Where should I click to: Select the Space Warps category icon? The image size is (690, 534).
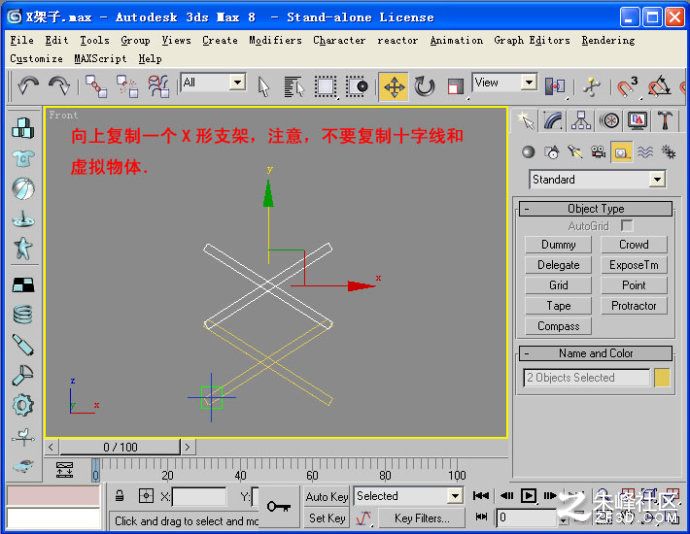click(645, 152)
